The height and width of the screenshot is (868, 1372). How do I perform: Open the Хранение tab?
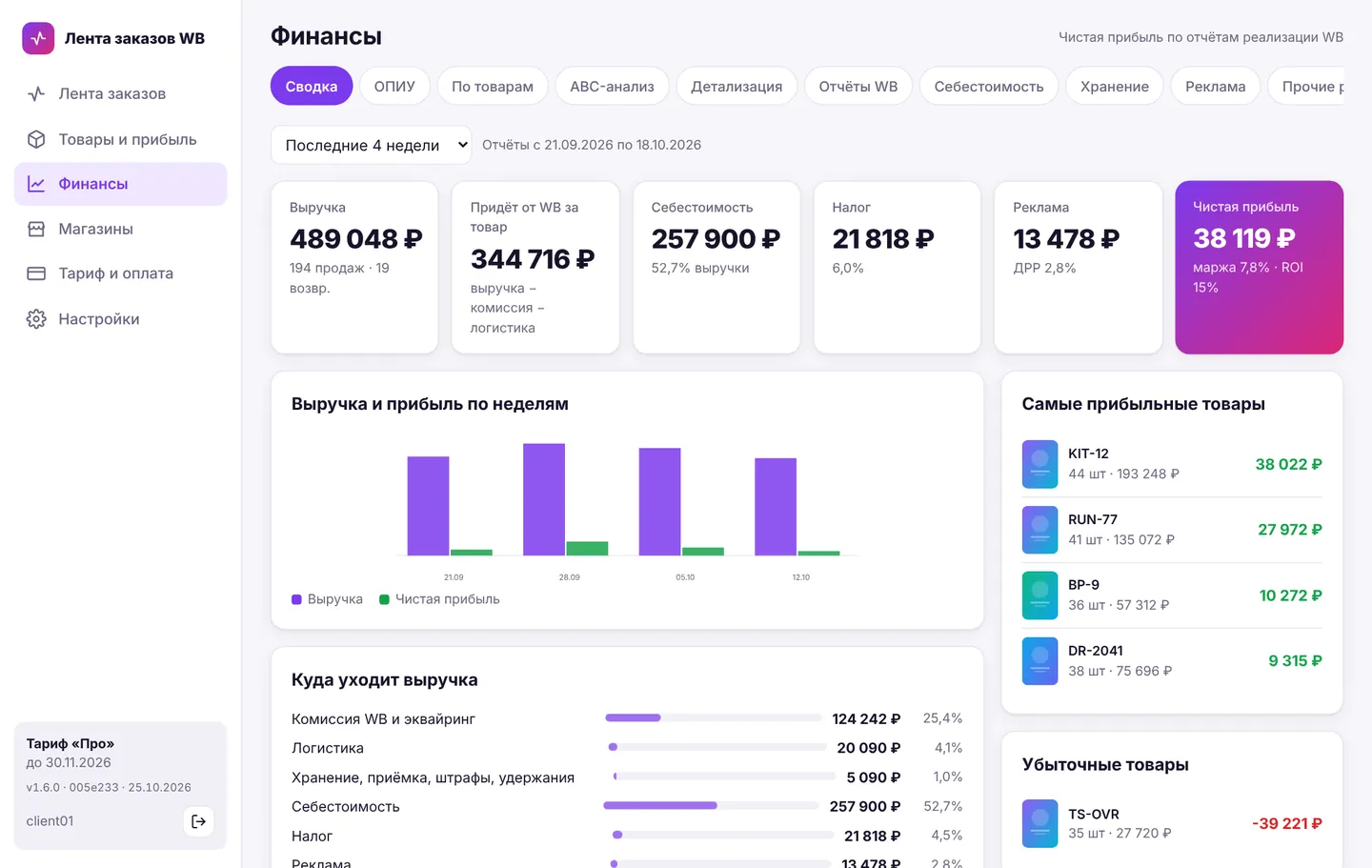click(x=1115, y=86)
